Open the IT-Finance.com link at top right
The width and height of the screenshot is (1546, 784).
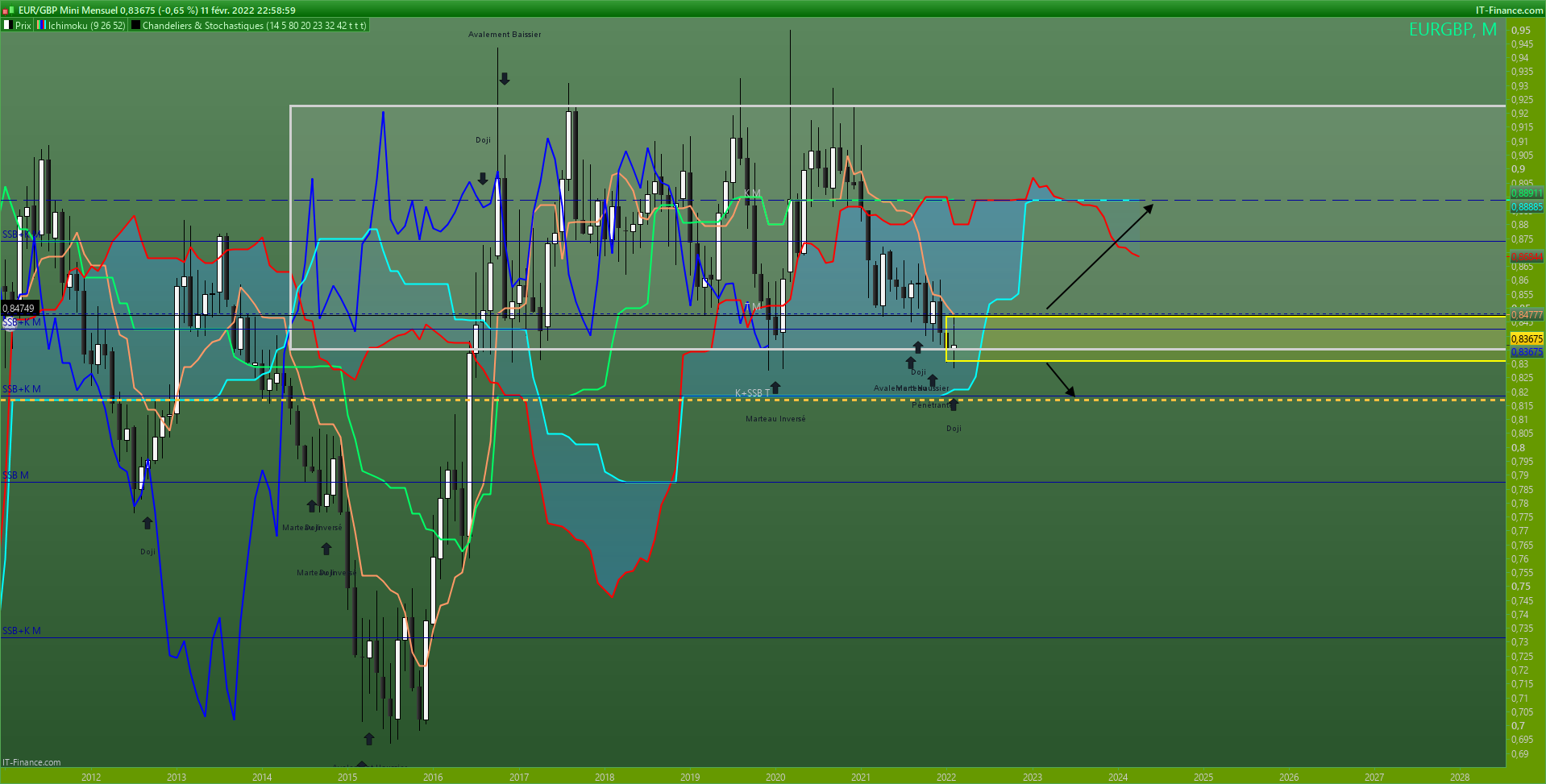point(1509,10)
